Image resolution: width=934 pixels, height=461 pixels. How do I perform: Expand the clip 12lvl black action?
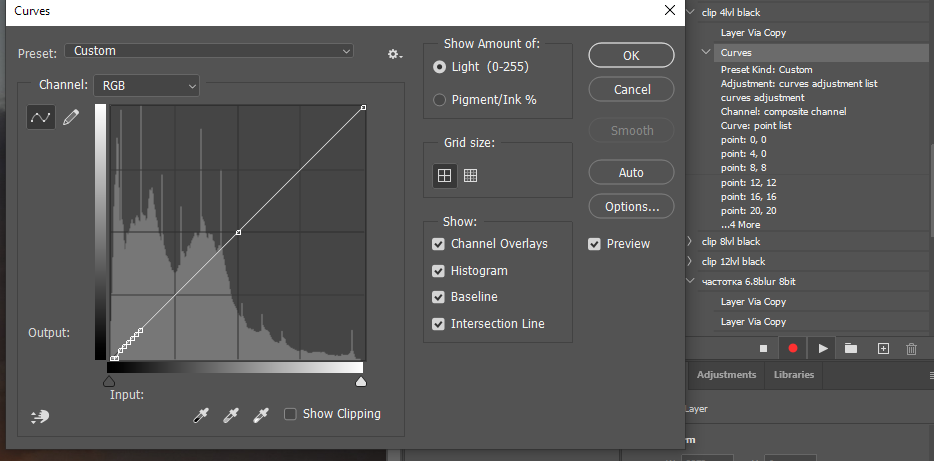(690, 261)
